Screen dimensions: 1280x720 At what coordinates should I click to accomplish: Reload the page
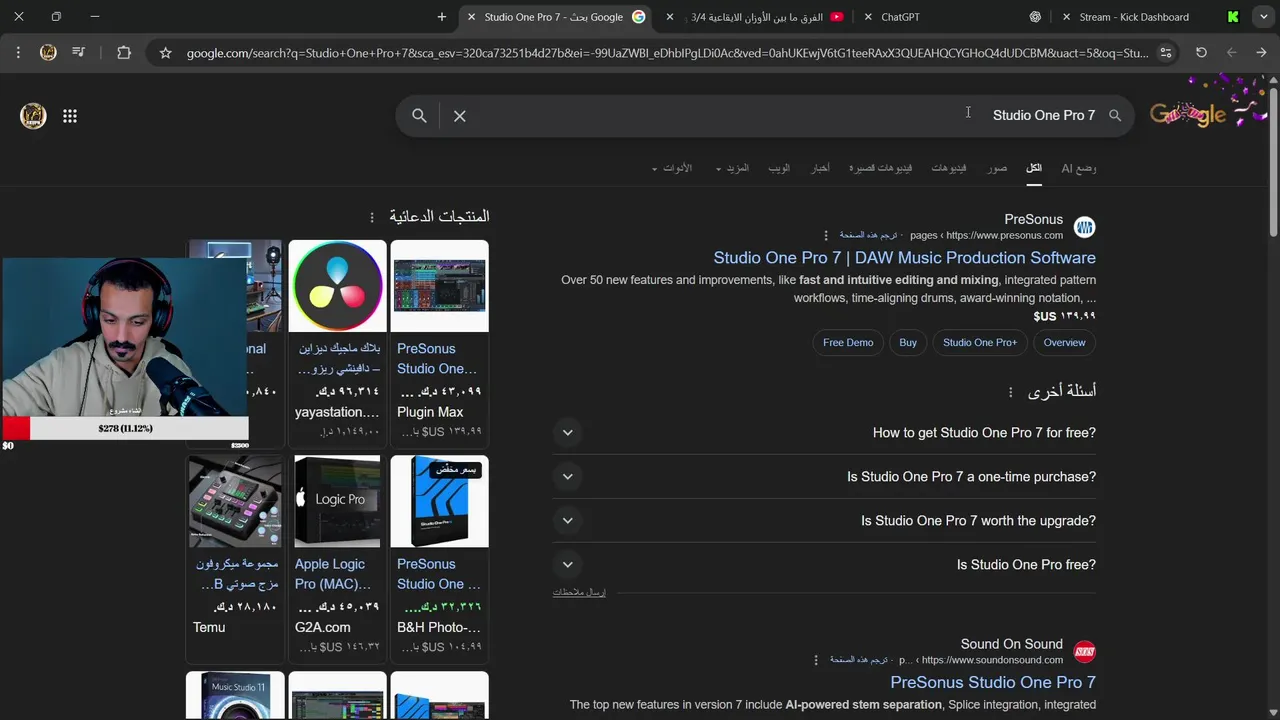(1201, 53)
